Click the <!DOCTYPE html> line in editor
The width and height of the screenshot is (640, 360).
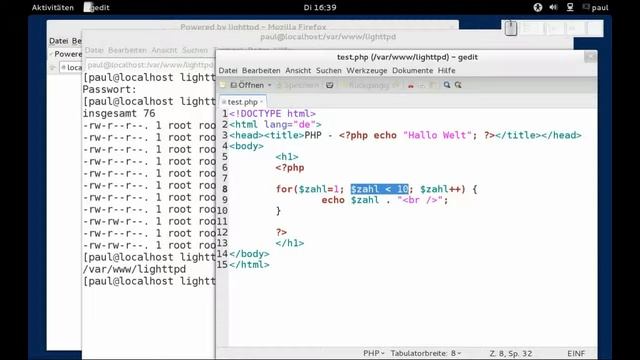click(272, 113)
